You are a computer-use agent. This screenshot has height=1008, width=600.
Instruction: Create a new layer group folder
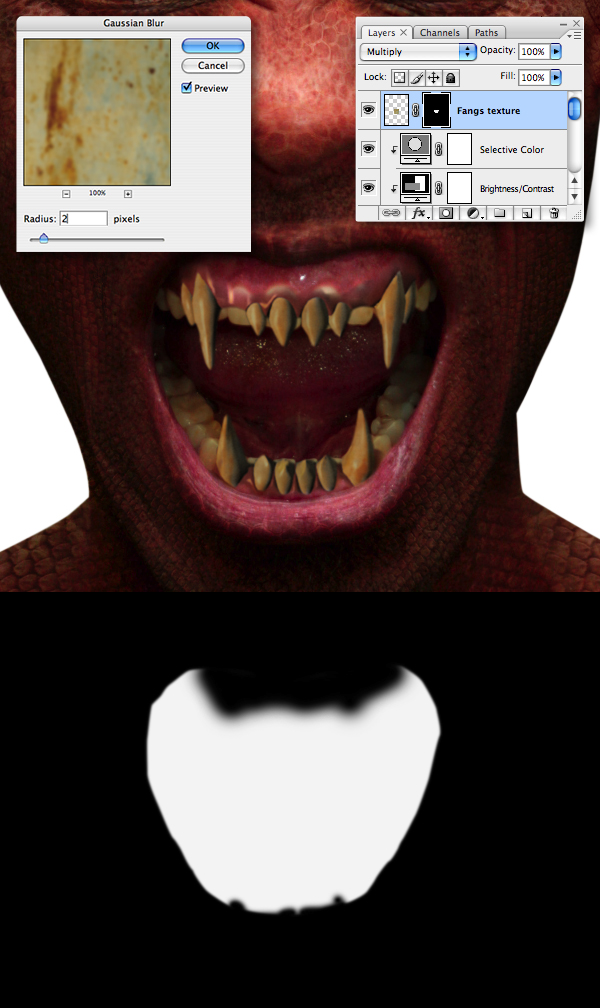pyautogui.click(x=500, y=213)
